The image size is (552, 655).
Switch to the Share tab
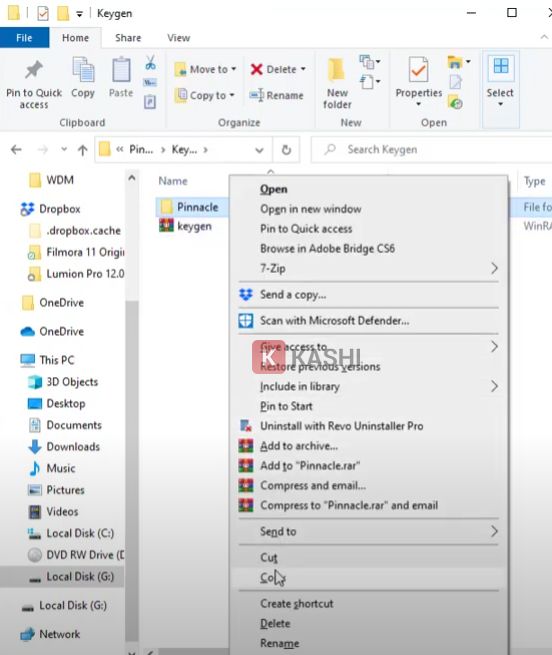(x=128, y=38)
